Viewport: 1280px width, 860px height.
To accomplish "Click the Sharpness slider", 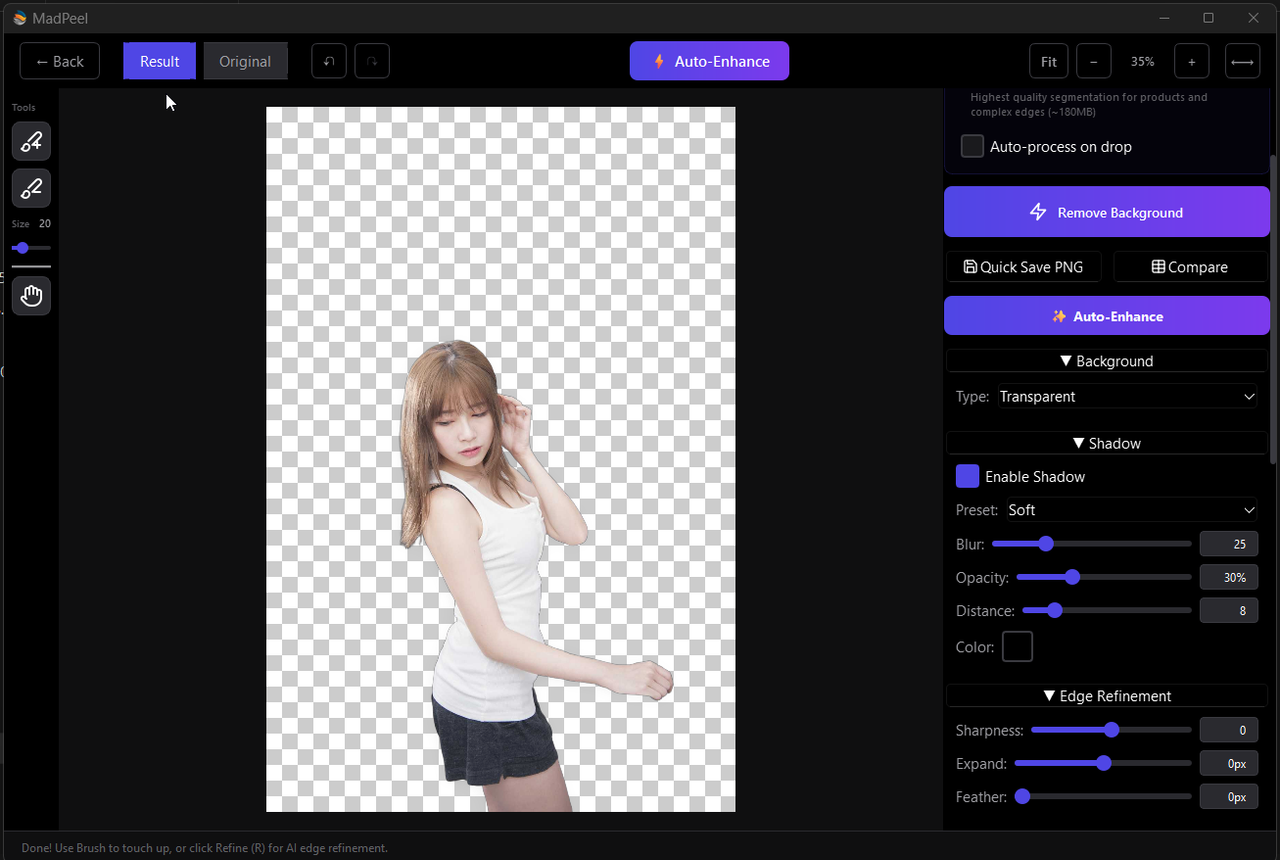I will pyautogui.click(x=1111, y=730).
